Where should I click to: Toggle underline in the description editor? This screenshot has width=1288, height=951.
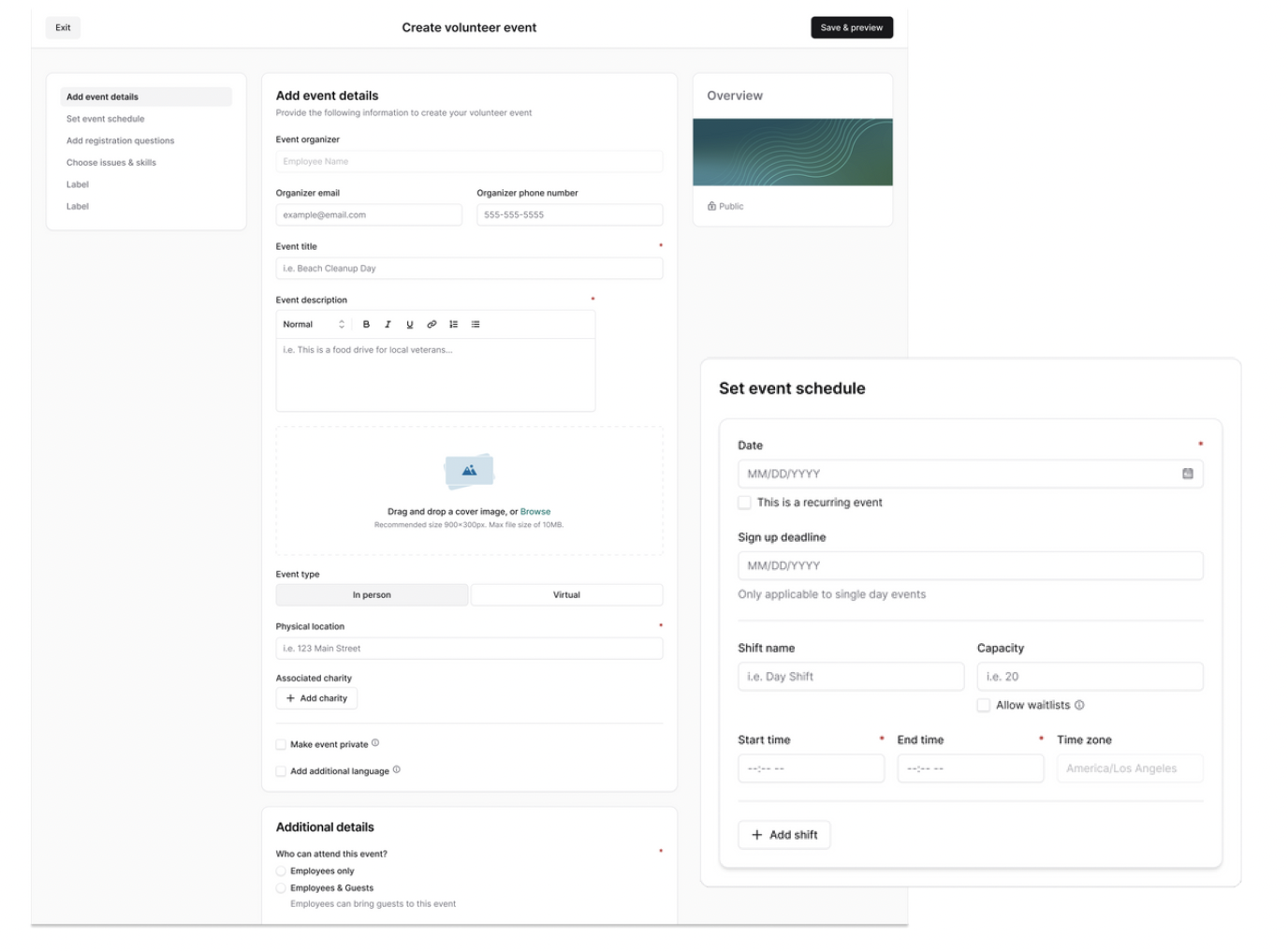click(409, 325)
